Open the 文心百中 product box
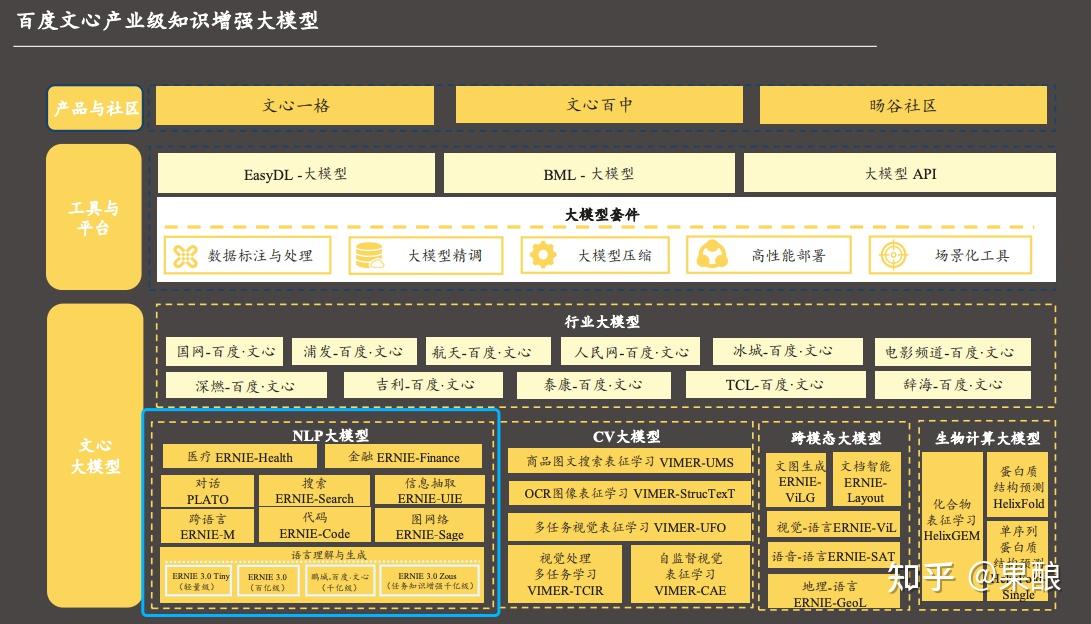The height and width of the screenshot is (624, 1091). (x=599, y=104)
